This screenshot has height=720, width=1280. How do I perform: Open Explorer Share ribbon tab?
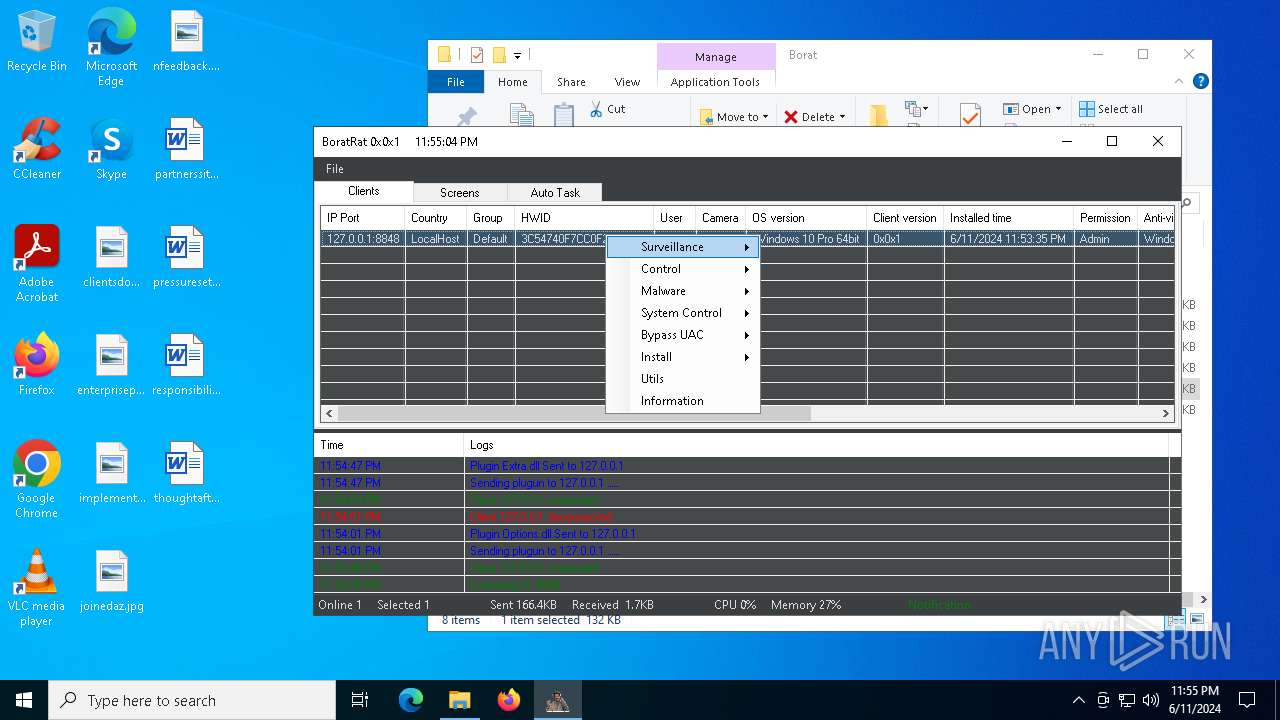(571, 82)
